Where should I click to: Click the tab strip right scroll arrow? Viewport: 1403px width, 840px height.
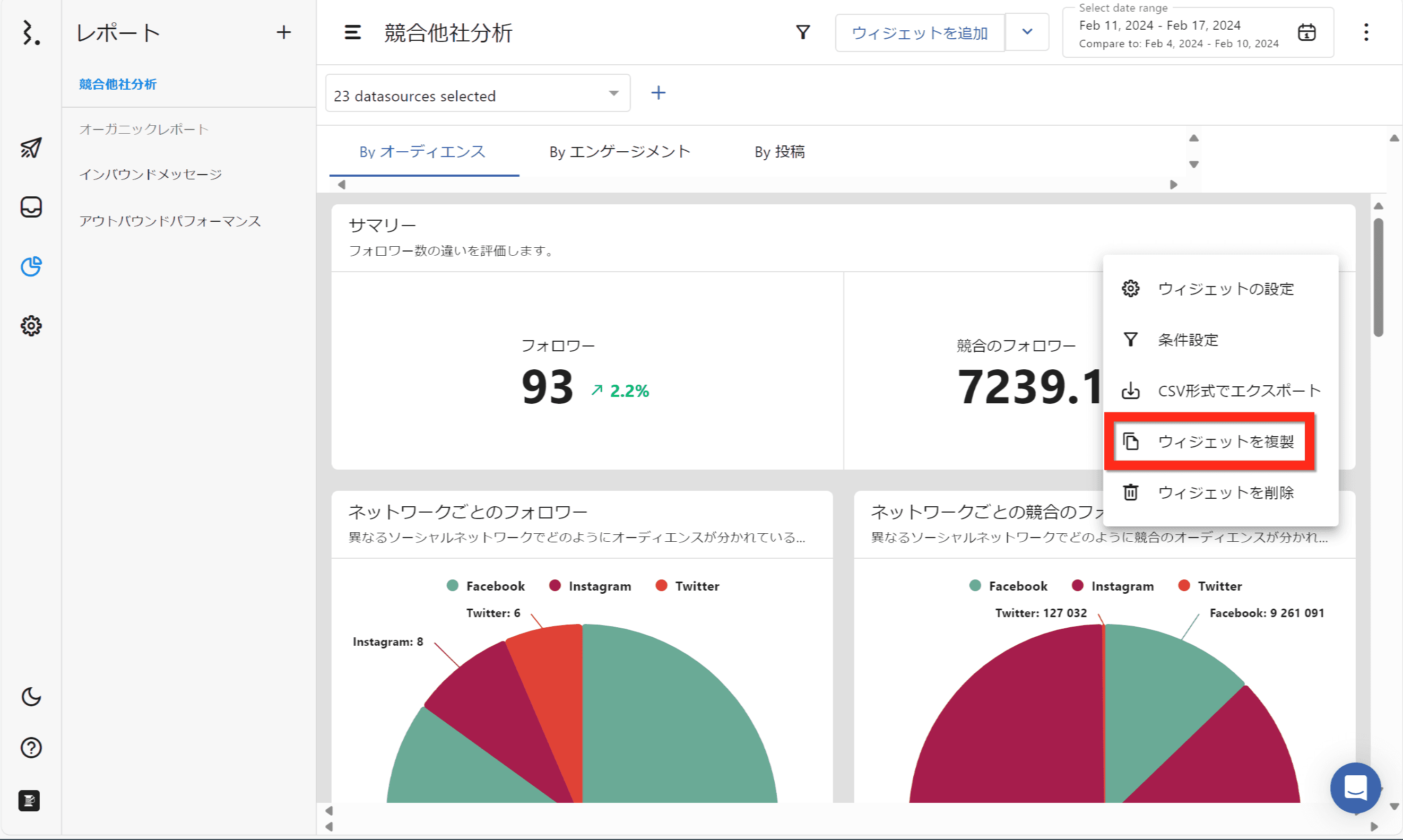(x=1174, y=185)
